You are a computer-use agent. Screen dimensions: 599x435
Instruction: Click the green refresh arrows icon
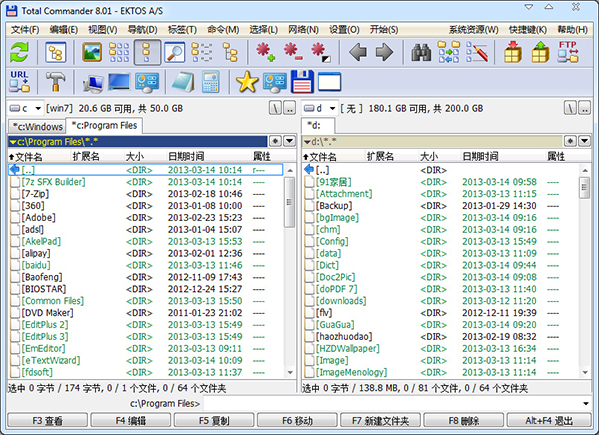[x=19, y=52]
